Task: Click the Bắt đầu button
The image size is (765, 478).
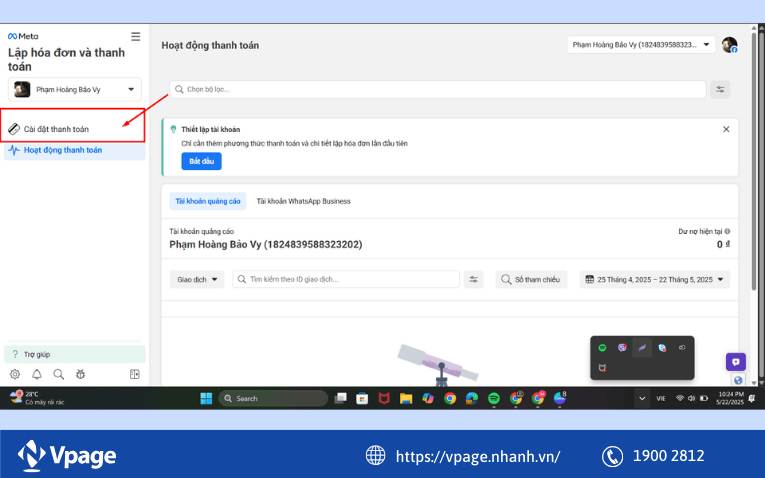Action: click(201, 161)
